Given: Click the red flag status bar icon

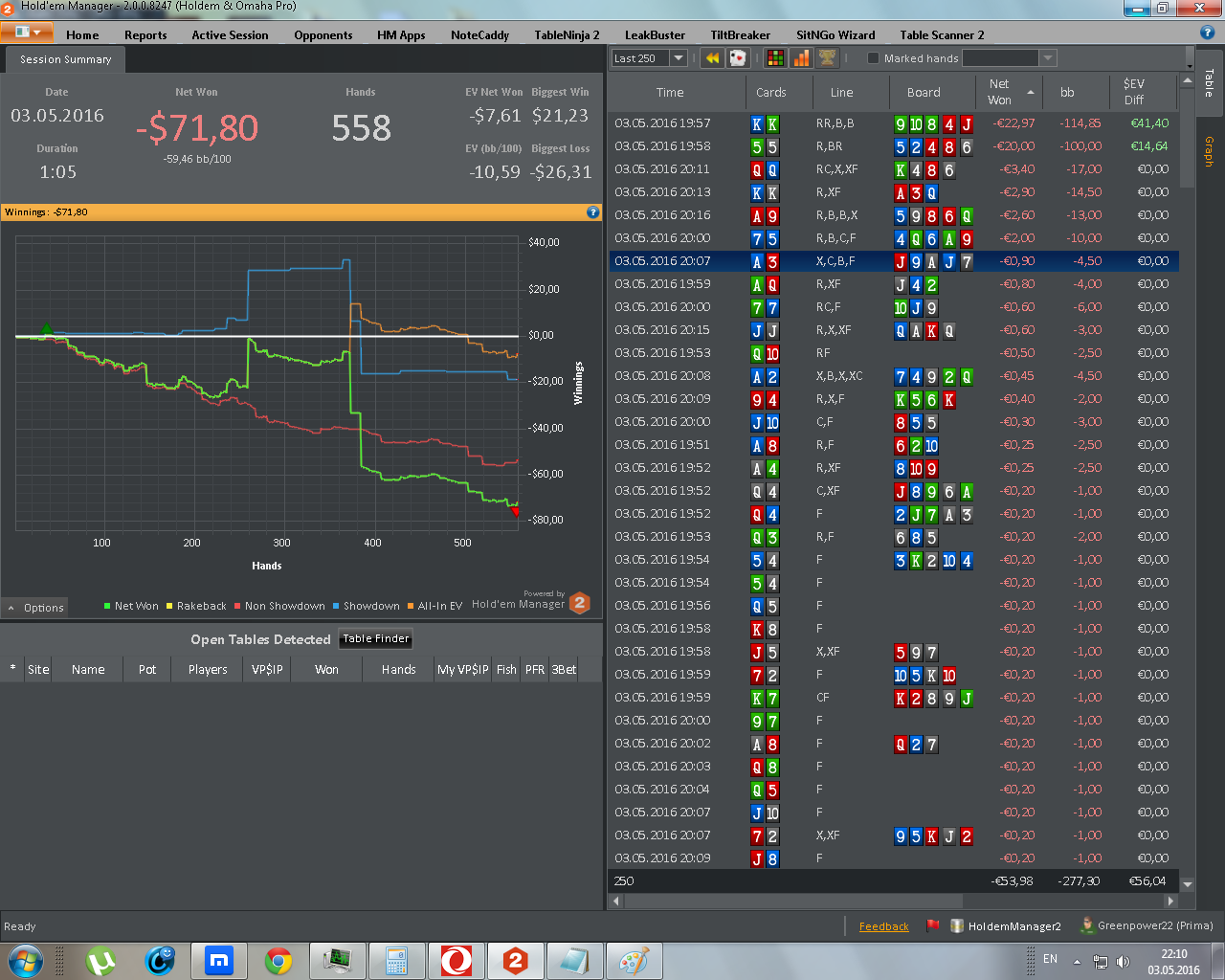Looking at the screenshot, I should click(x=933, y=925).
